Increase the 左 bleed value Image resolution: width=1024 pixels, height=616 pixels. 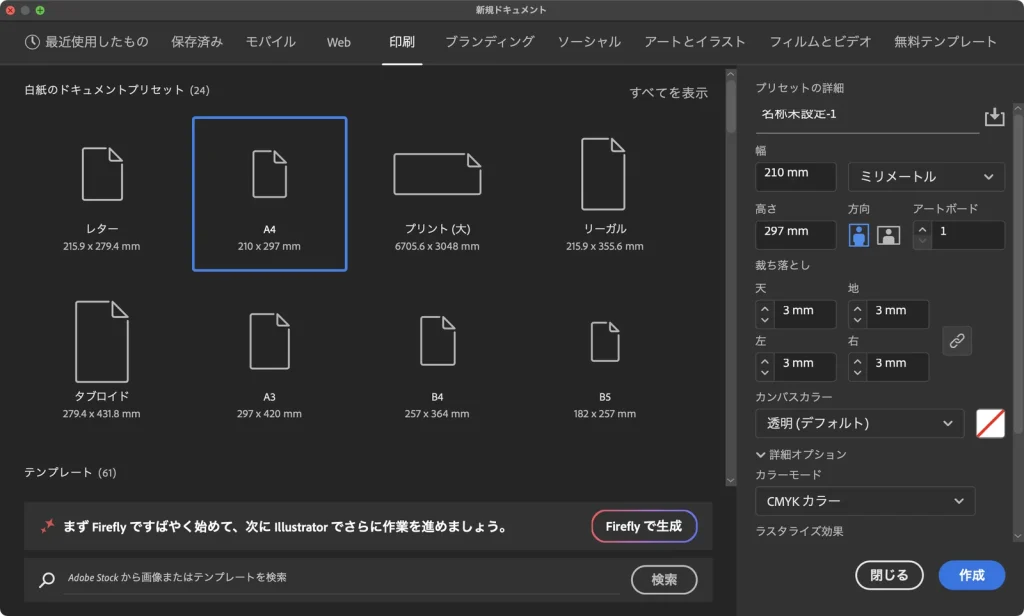[x=765, y=361]
